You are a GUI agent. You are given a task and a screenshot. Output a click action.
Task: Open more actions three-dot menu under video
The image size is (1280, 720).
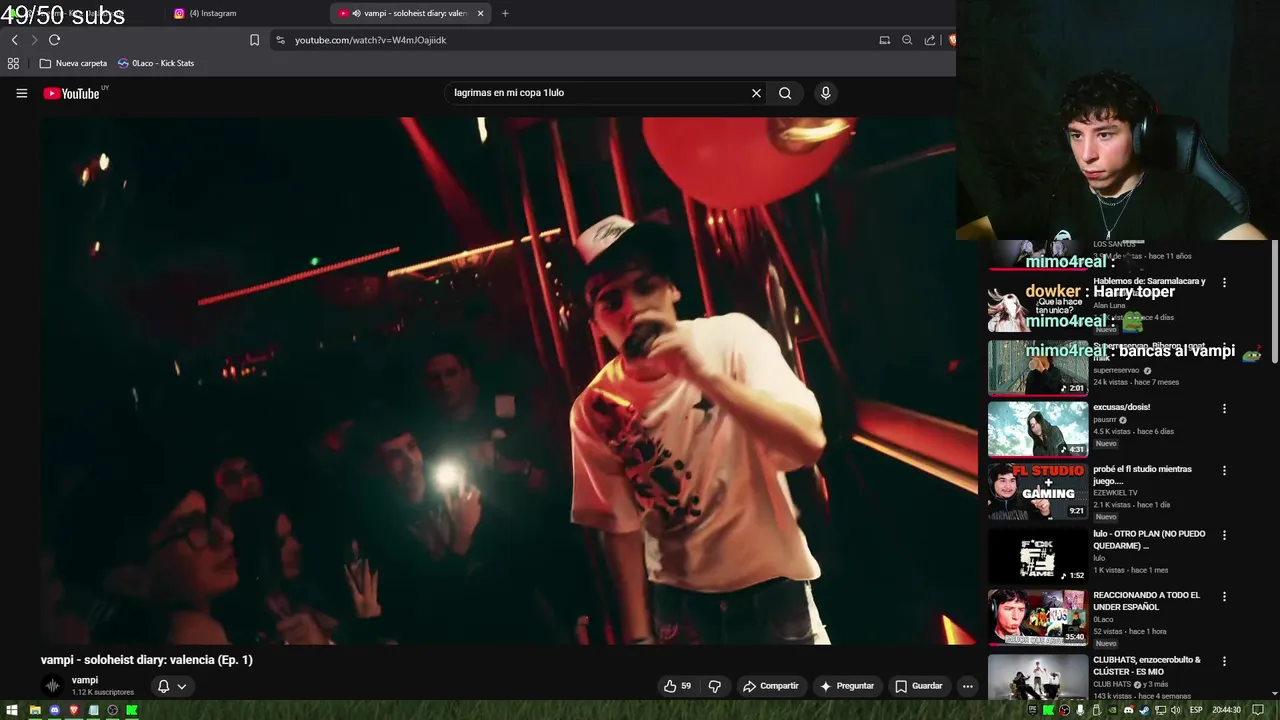pos(967,686)
